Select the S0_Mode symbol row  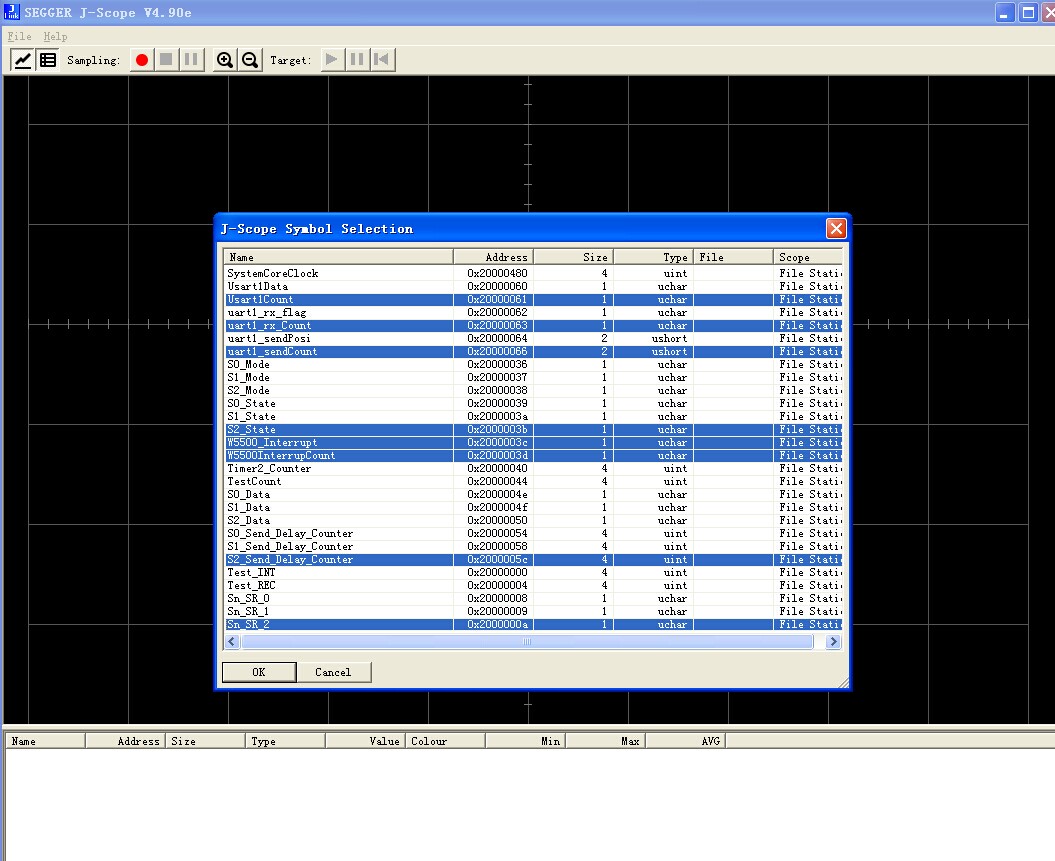pyautogui.click(x=533, y=365)
